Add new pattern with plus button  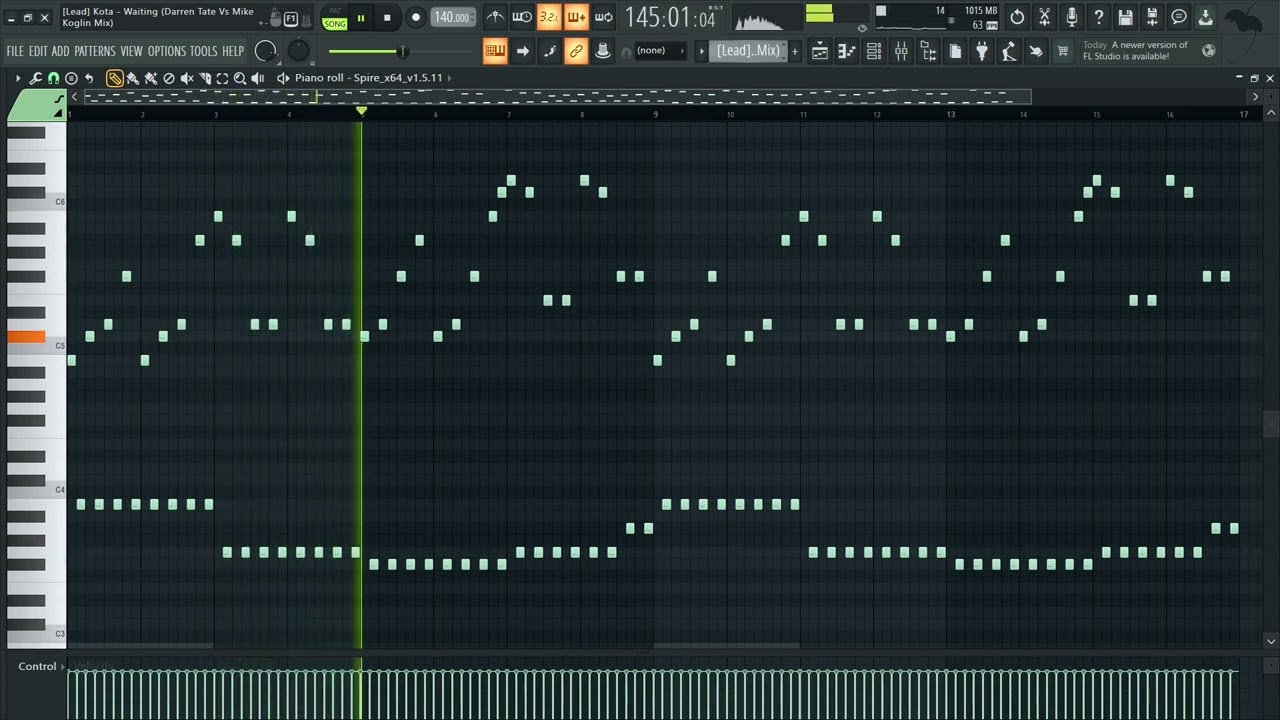pyautogui.click(x=795, y=51)
